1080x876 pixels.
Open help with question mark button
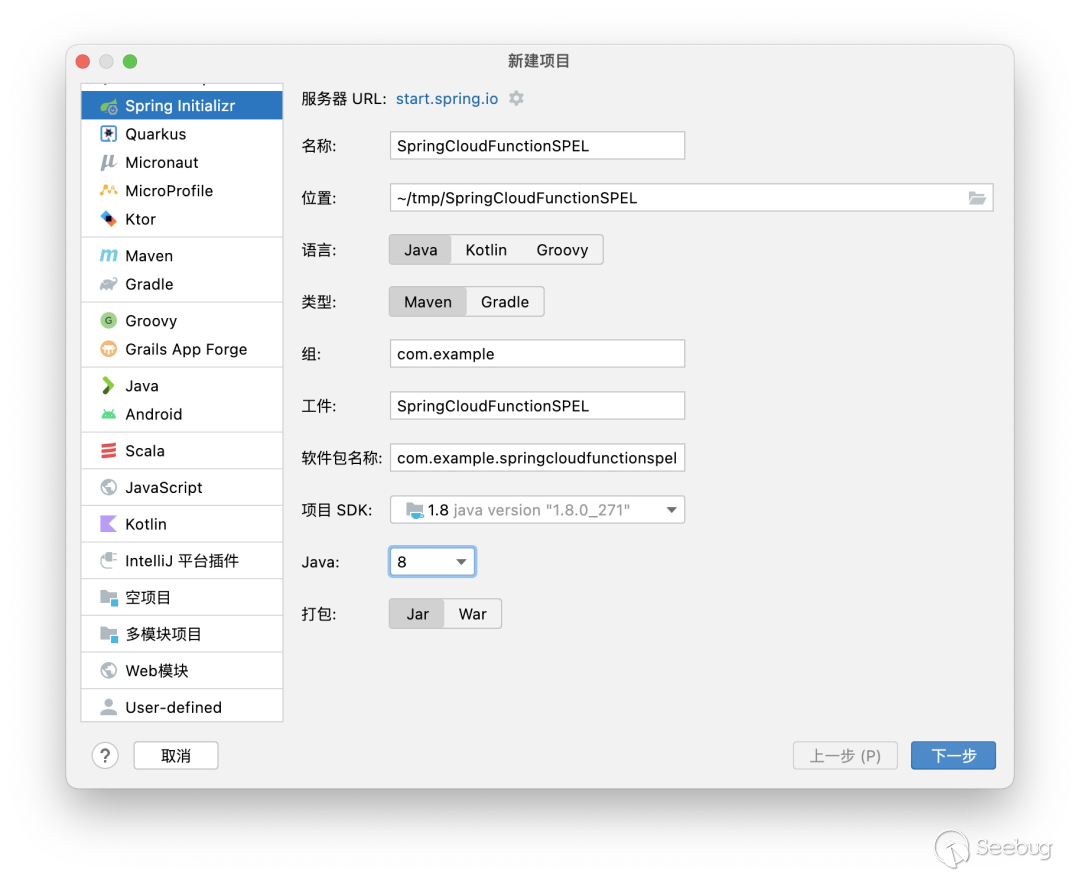click(x=105, y=755)
